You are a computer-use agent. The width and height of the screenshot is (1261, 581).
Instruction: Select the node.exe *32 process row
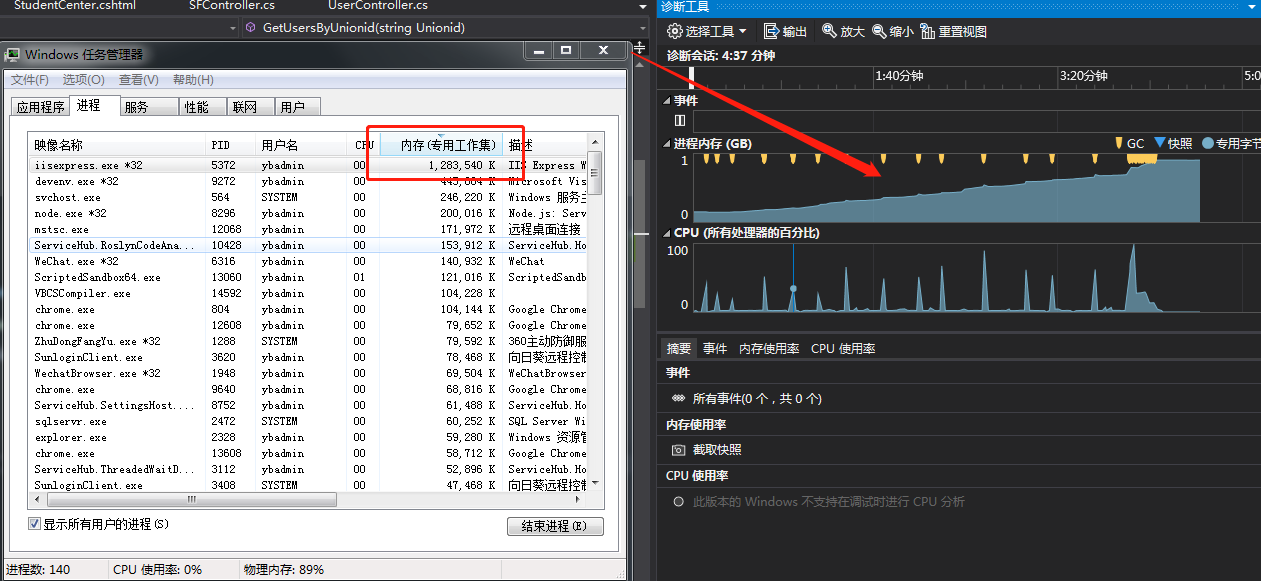coord(308,213)
